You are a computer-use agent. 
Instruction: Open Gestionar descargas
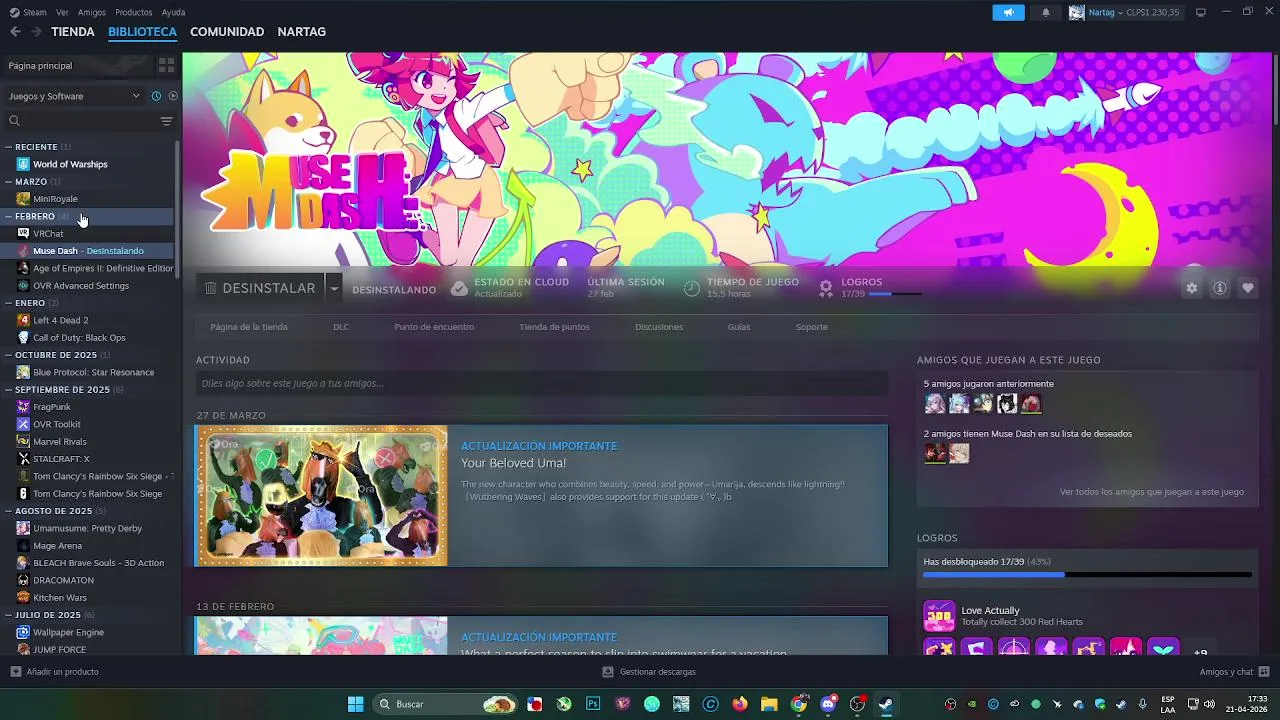[649, 672]
